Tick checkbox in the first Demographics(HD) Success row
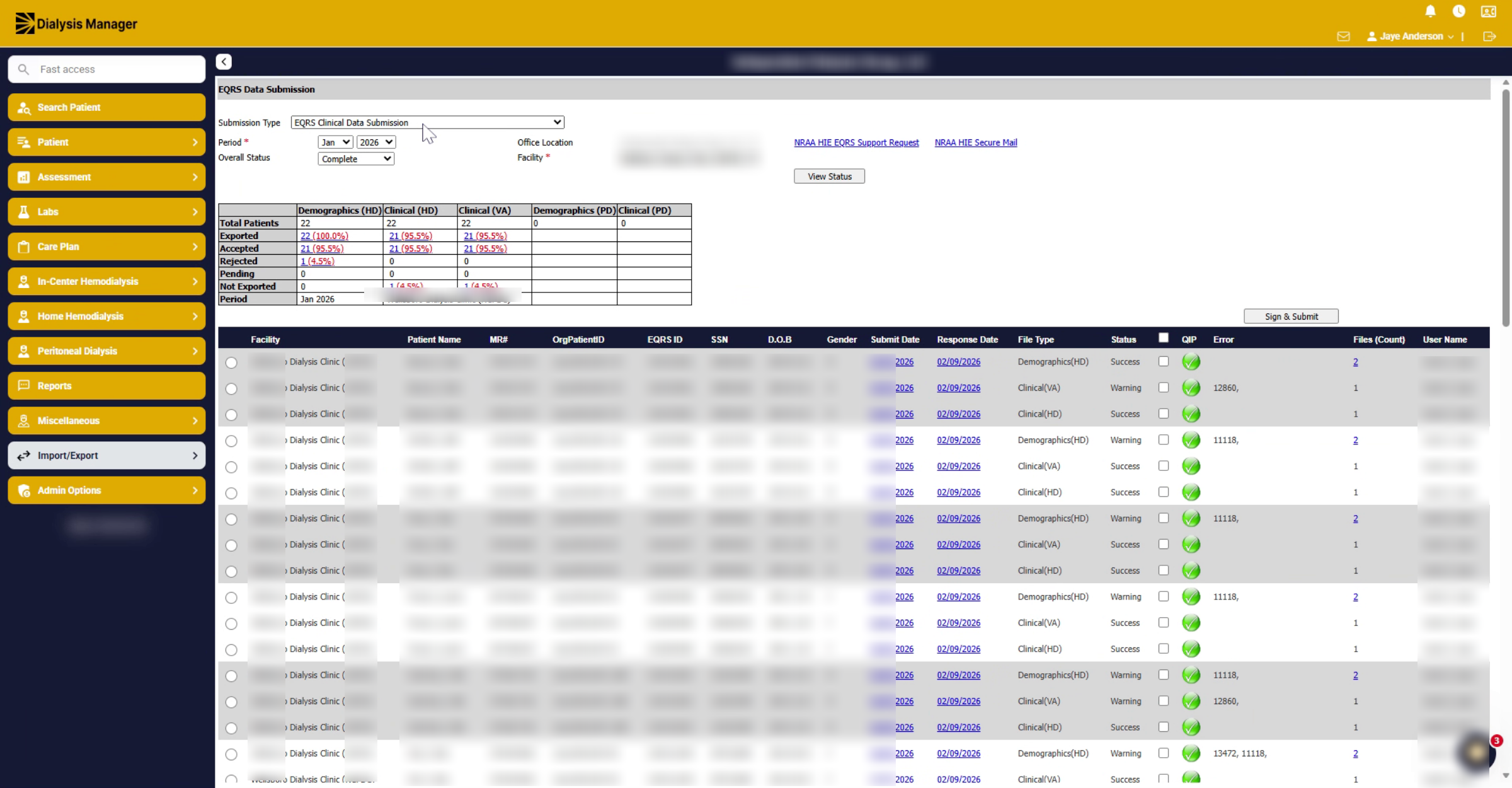Viewport: 1512px width, 788px height. click(1164, 361)
